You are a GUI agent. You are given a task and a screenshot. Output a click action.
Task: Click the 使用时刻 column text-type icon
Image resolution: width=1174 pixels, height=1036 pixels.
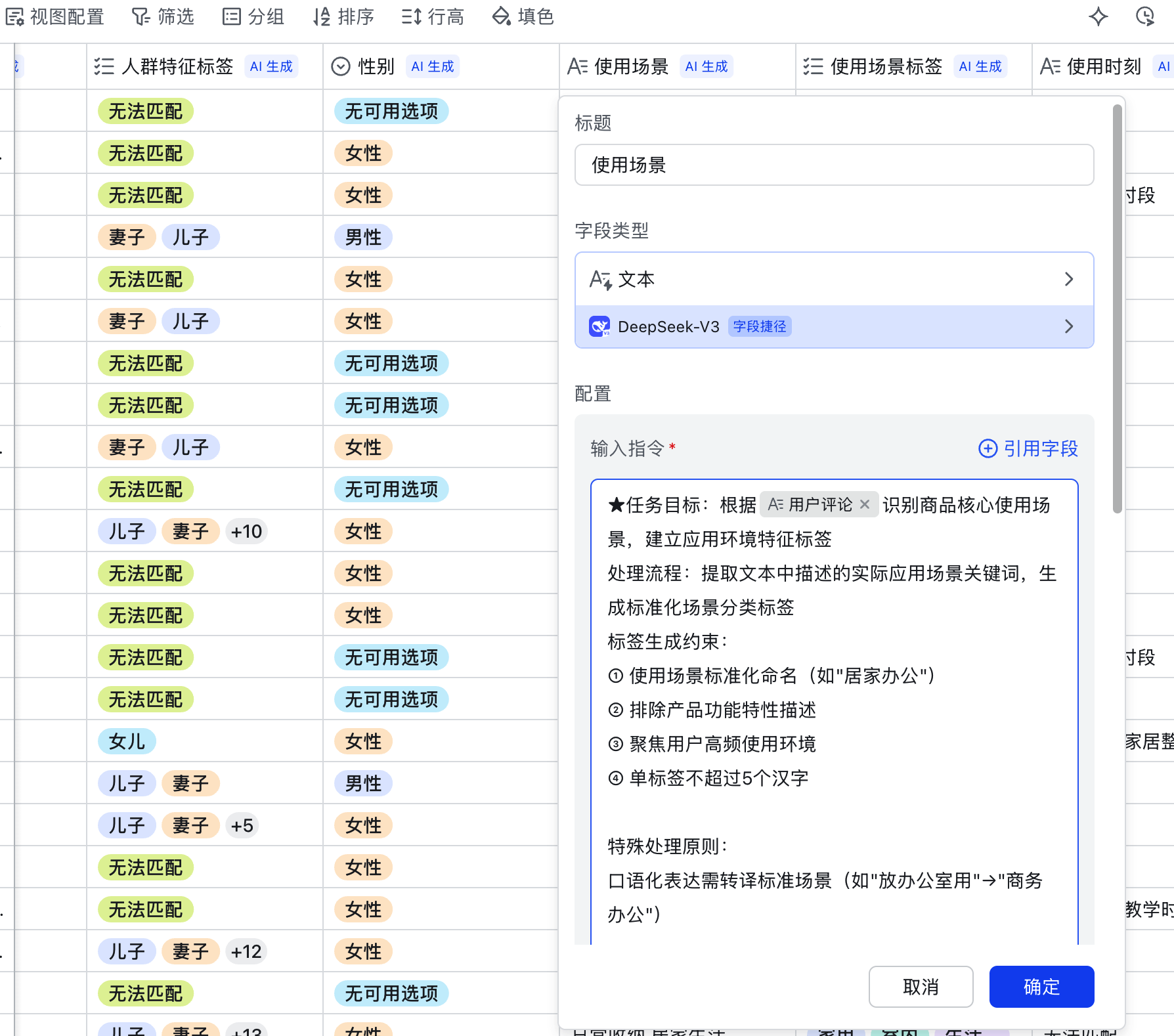click(1050, 66)
